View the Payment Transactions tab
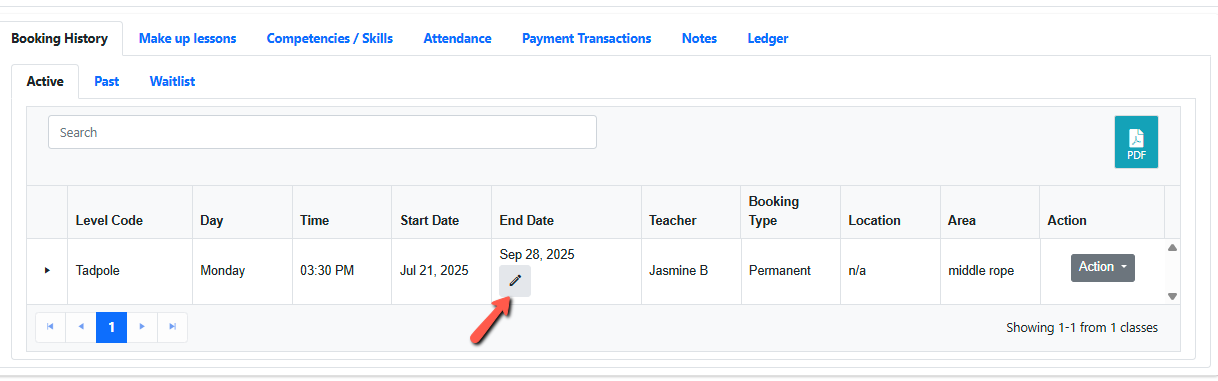Screen dimensions: 1218x381 pos(586,38)
